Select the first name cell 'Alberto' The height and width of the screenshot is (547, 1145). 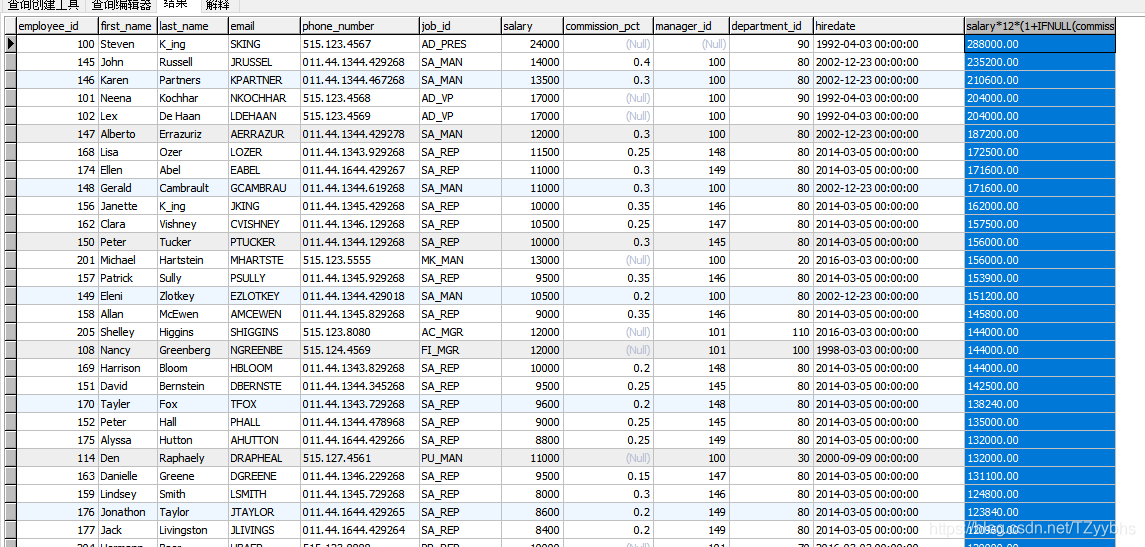point(127,134)
